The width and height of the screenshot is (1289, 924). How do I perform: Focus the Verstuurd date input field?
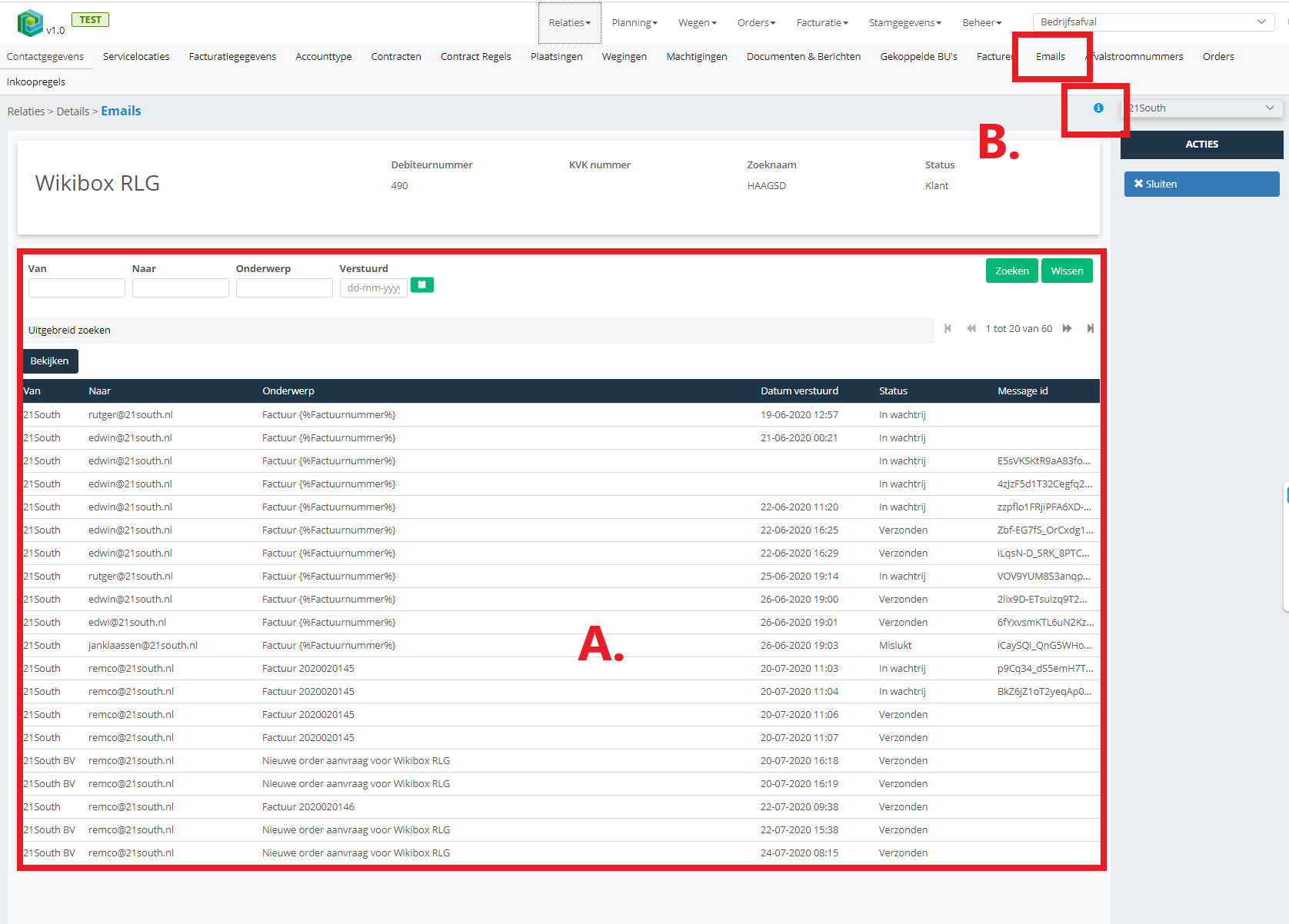(374, 288)
